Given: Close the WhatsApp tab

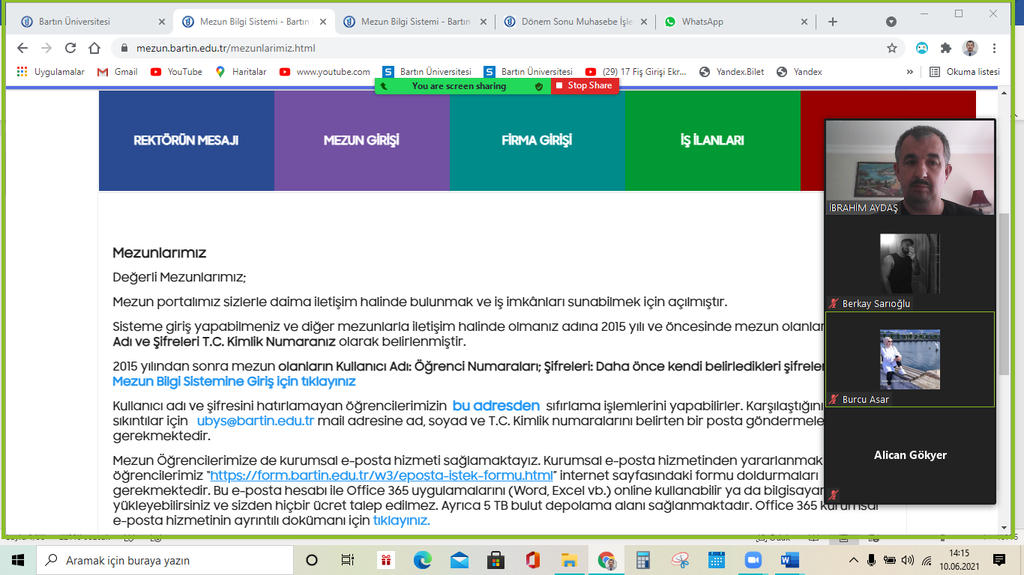Looking at the screenshot, I should pos(804,22).
